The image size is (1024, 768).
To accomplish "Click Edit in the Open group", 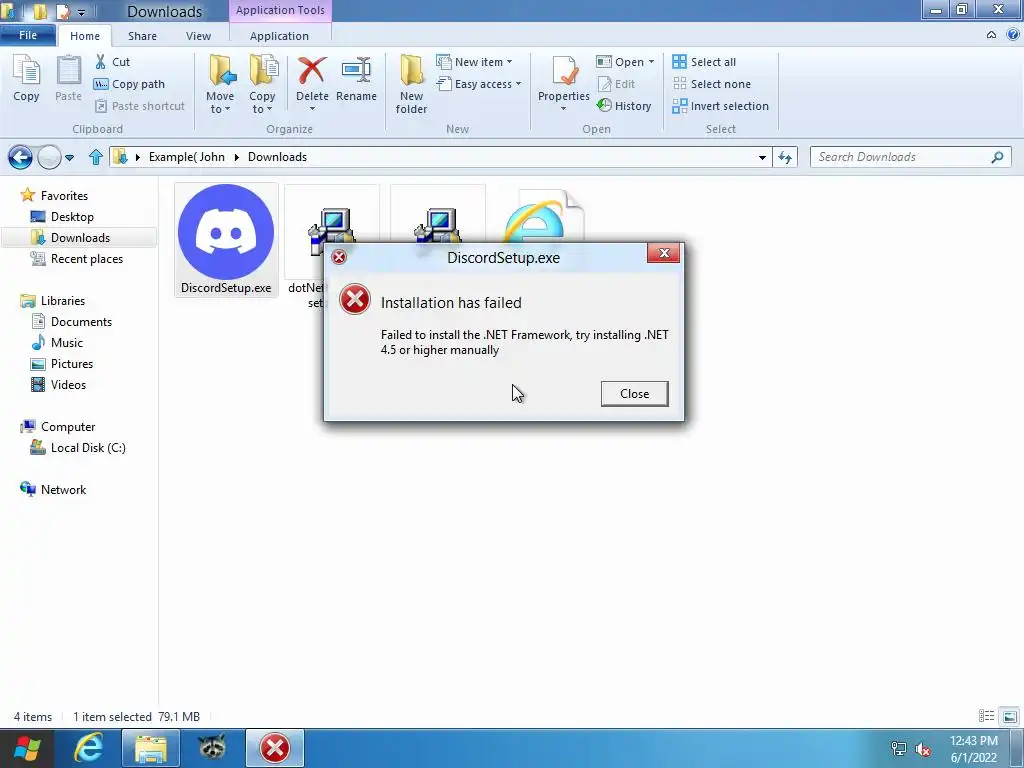I will point(616,84).
